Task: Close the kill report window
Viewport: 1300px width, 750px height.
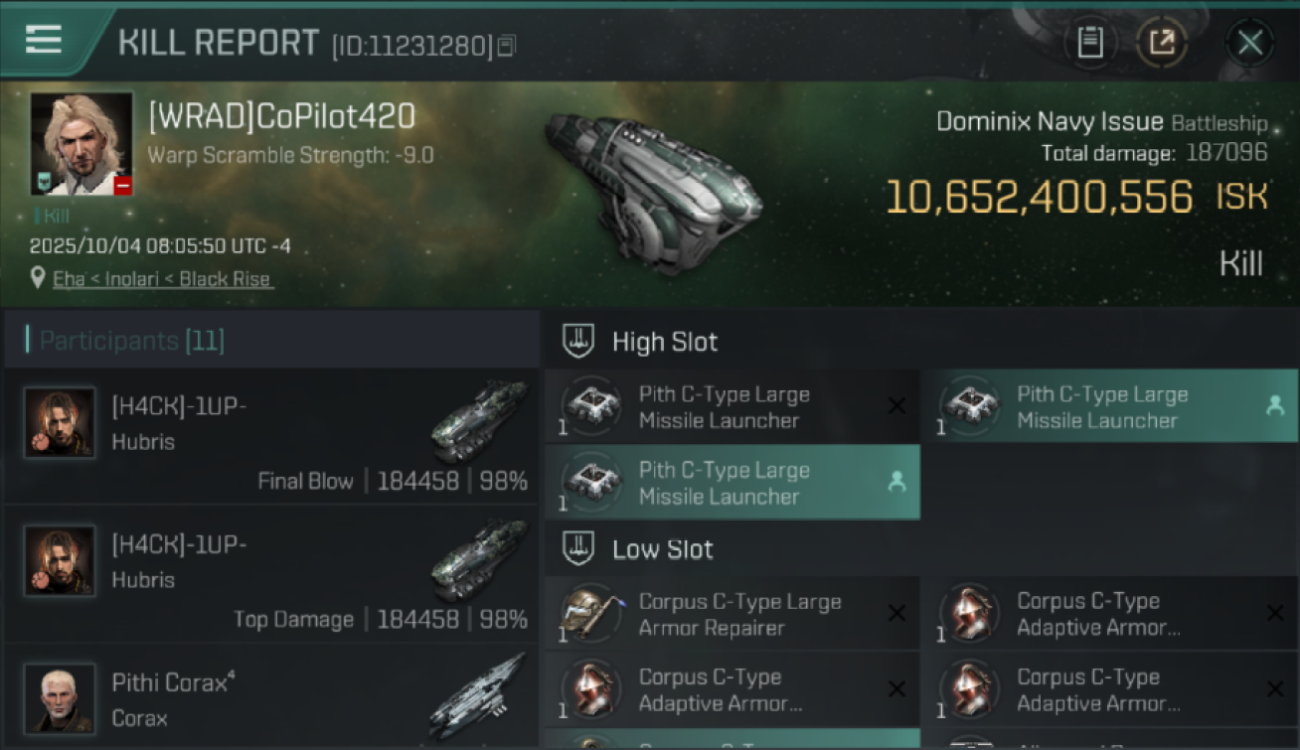Action: click(1250, 42)
